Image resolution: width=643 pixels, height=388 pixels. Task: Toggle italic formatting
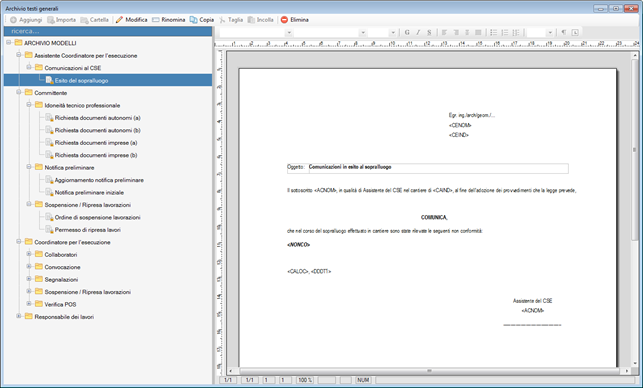pyautogui.click(x=418, y=32)
